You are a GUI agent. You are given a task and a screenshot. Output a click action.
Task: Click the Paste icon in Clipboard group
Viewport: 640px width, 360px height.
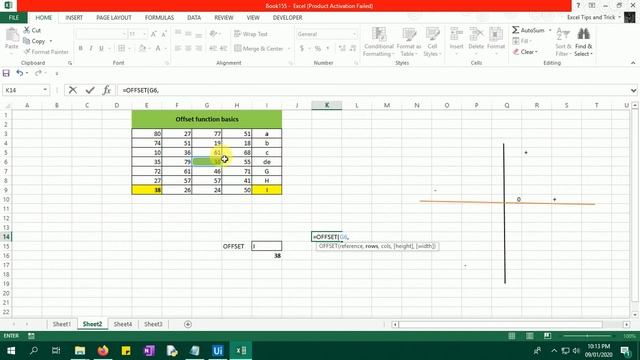[12, 36]
